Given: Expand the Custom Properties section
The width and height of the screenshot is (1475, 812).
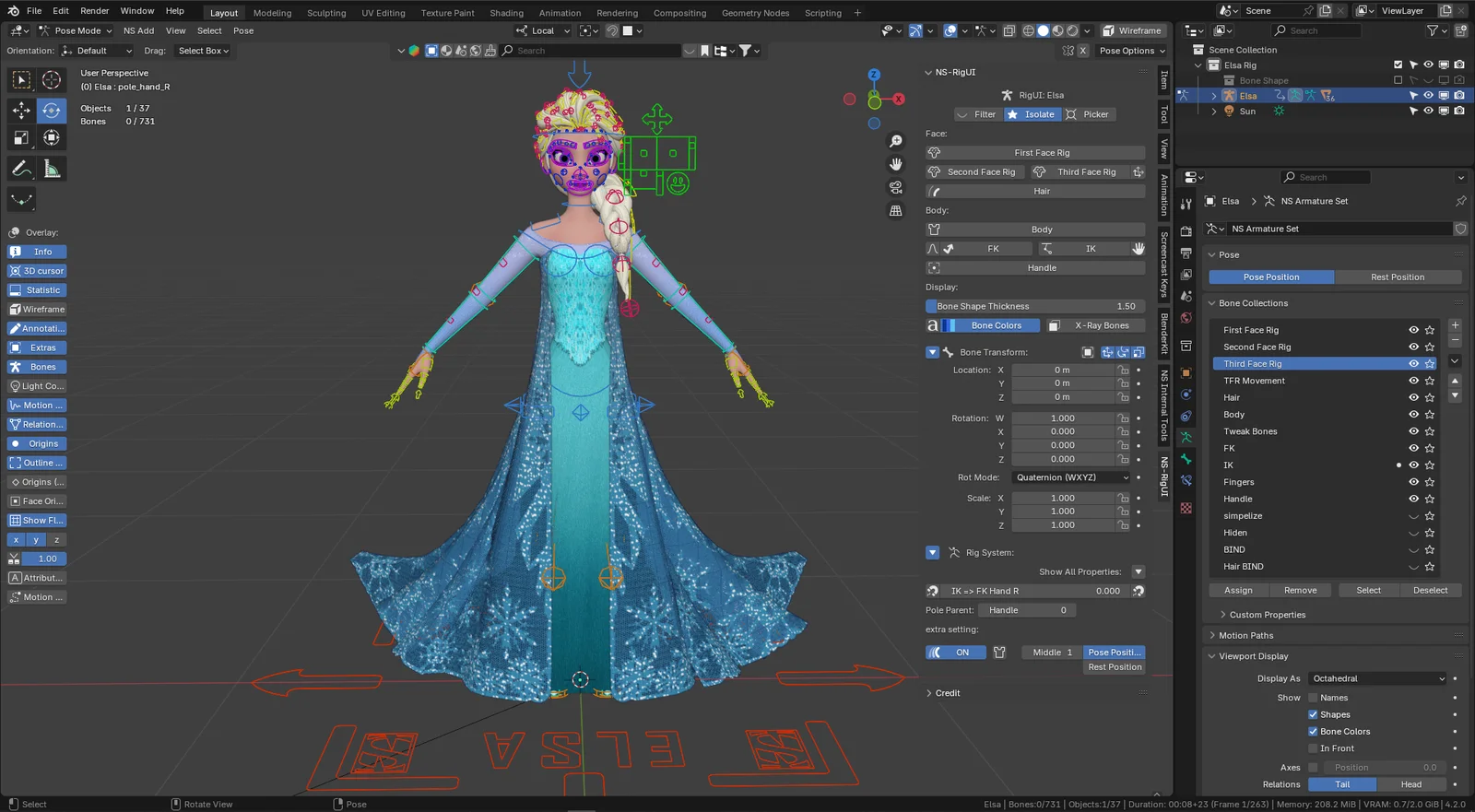Looking at the screenshot, I should (1267, 615).
